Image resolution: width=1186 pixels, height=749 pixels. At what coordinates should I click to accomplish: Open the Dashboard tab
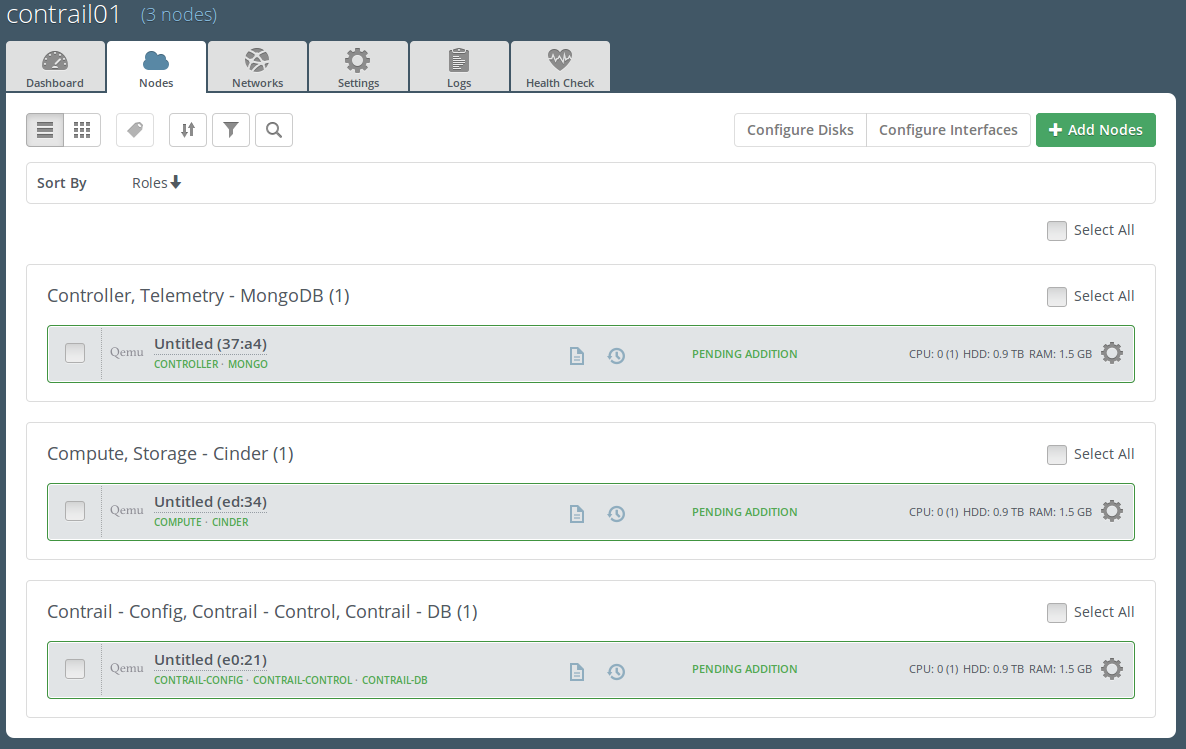click(x=55, y=67)
